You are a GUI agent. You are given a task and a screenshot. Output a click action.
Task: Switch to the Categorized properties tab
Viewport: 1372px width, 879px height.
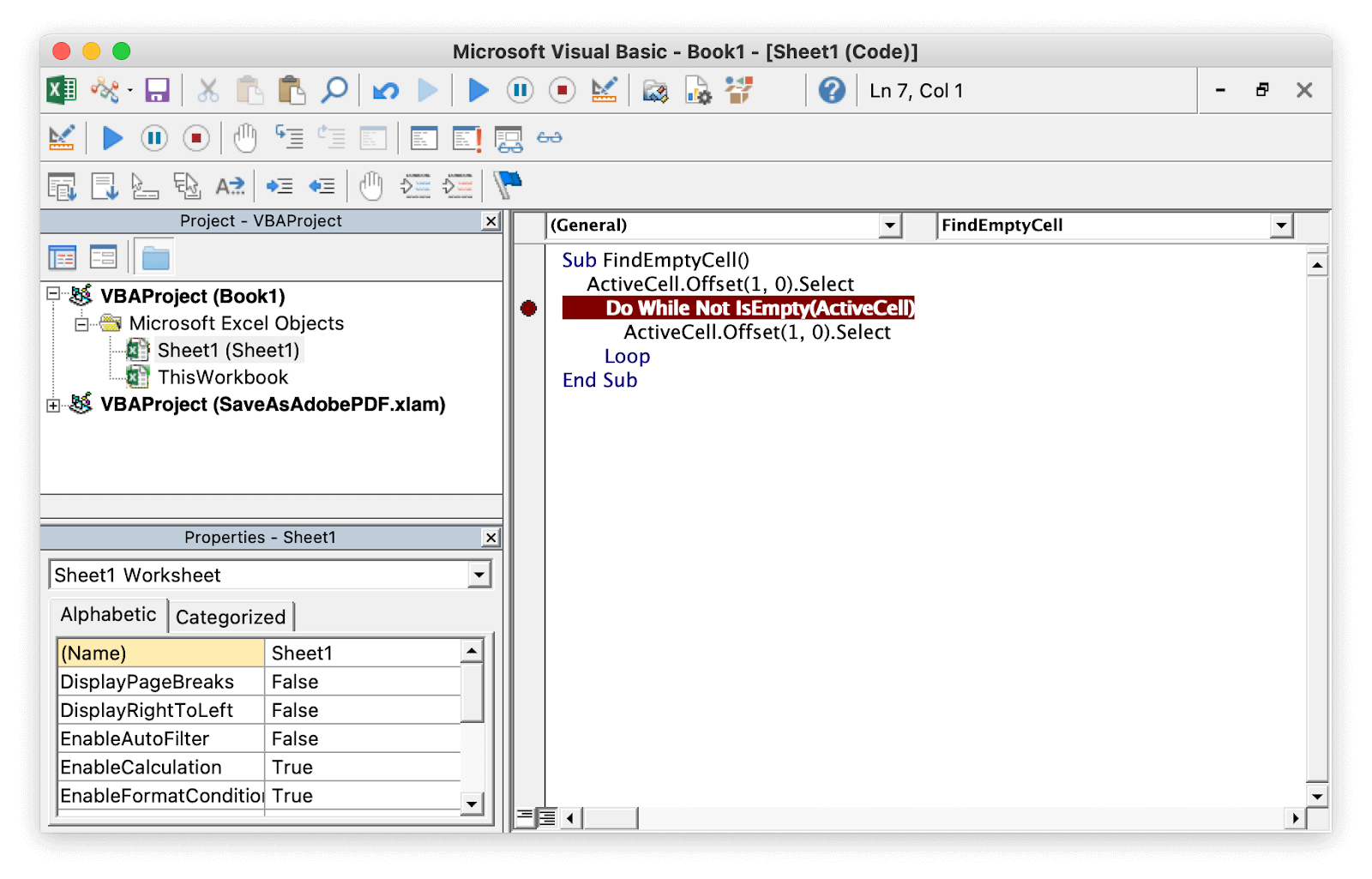coord(231,617)
